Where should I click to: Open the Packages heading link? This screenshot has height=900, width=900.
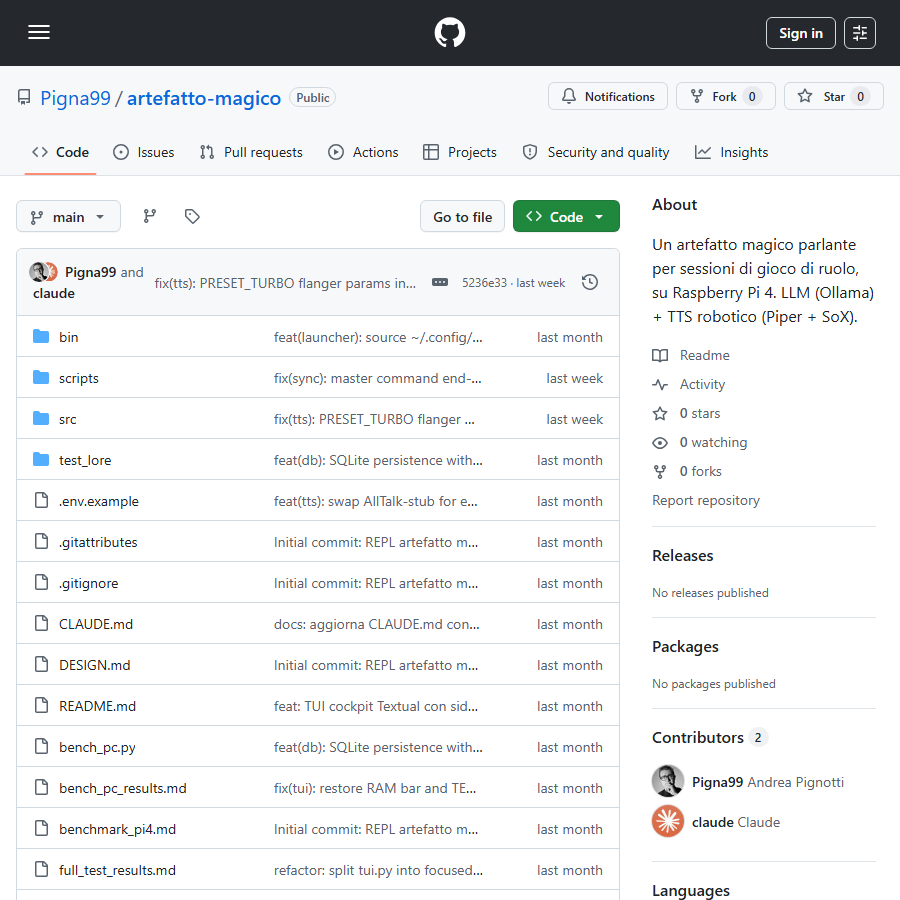685,647
